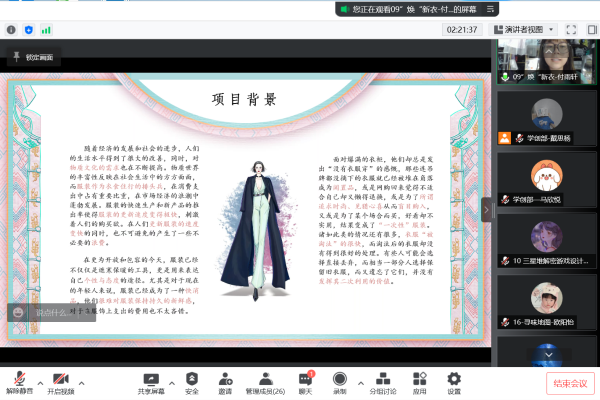Viewport: 600px width, 400px height.
Task: Turn on camera with 开启视频
Action: point(61,379)
